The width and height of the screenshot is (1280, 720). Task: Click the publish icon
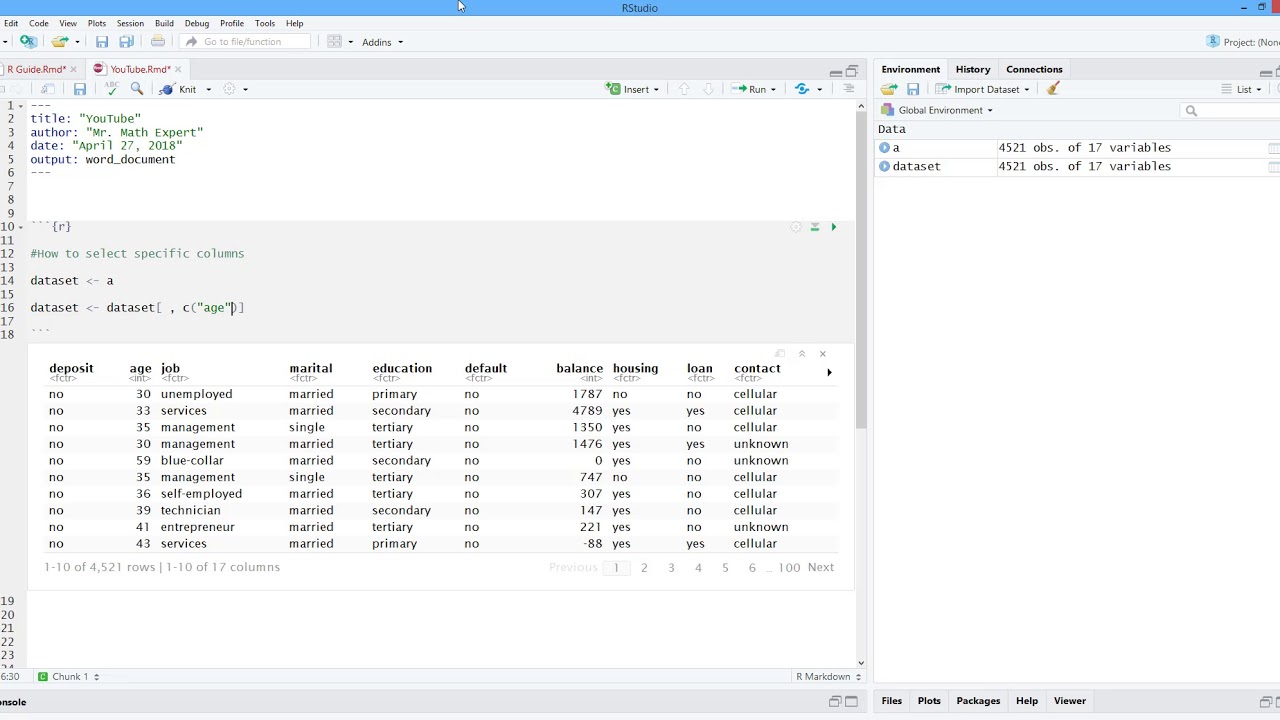tap(802, 89)
